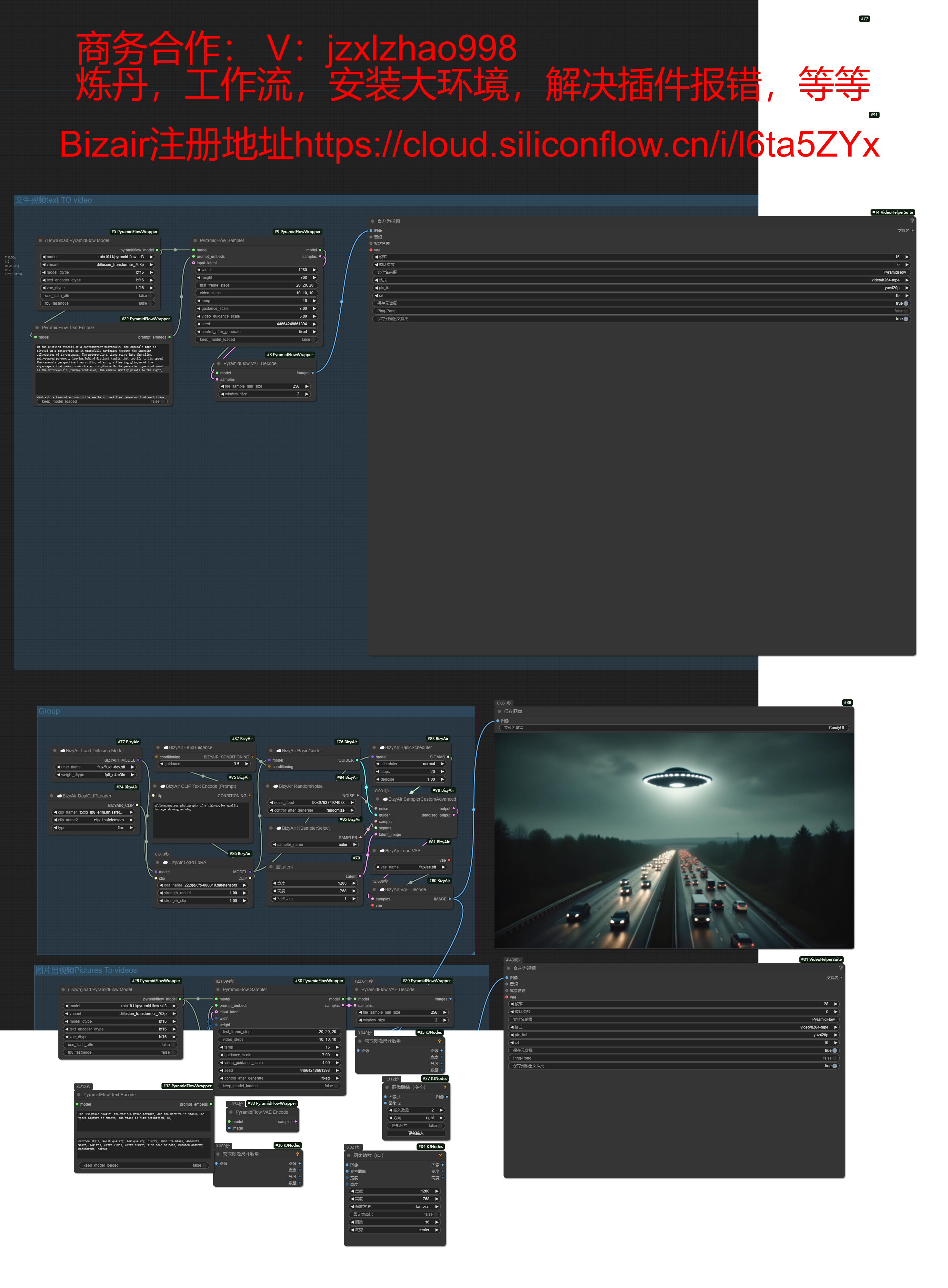948x1288 pixels.
Task: Open the 格式 dropdown in #14 合并为视频
Action: pos(641,280)
